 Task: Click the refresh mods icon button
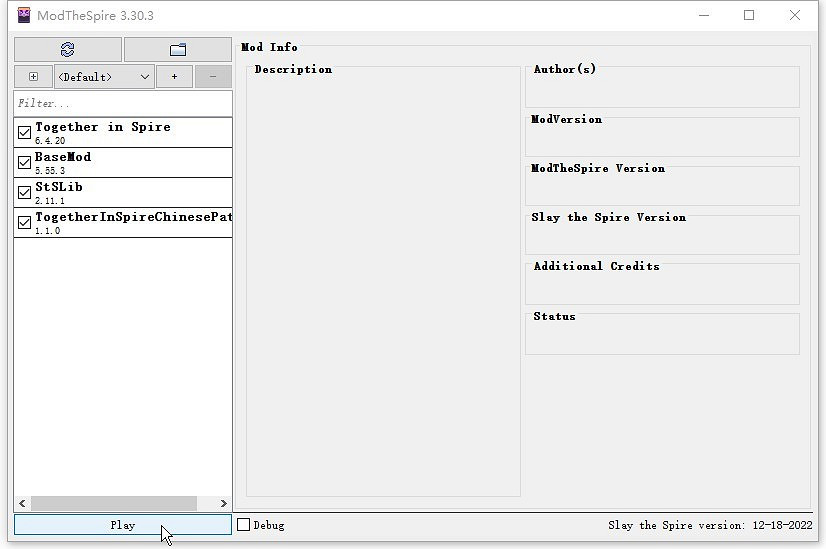tap(67, 50)
